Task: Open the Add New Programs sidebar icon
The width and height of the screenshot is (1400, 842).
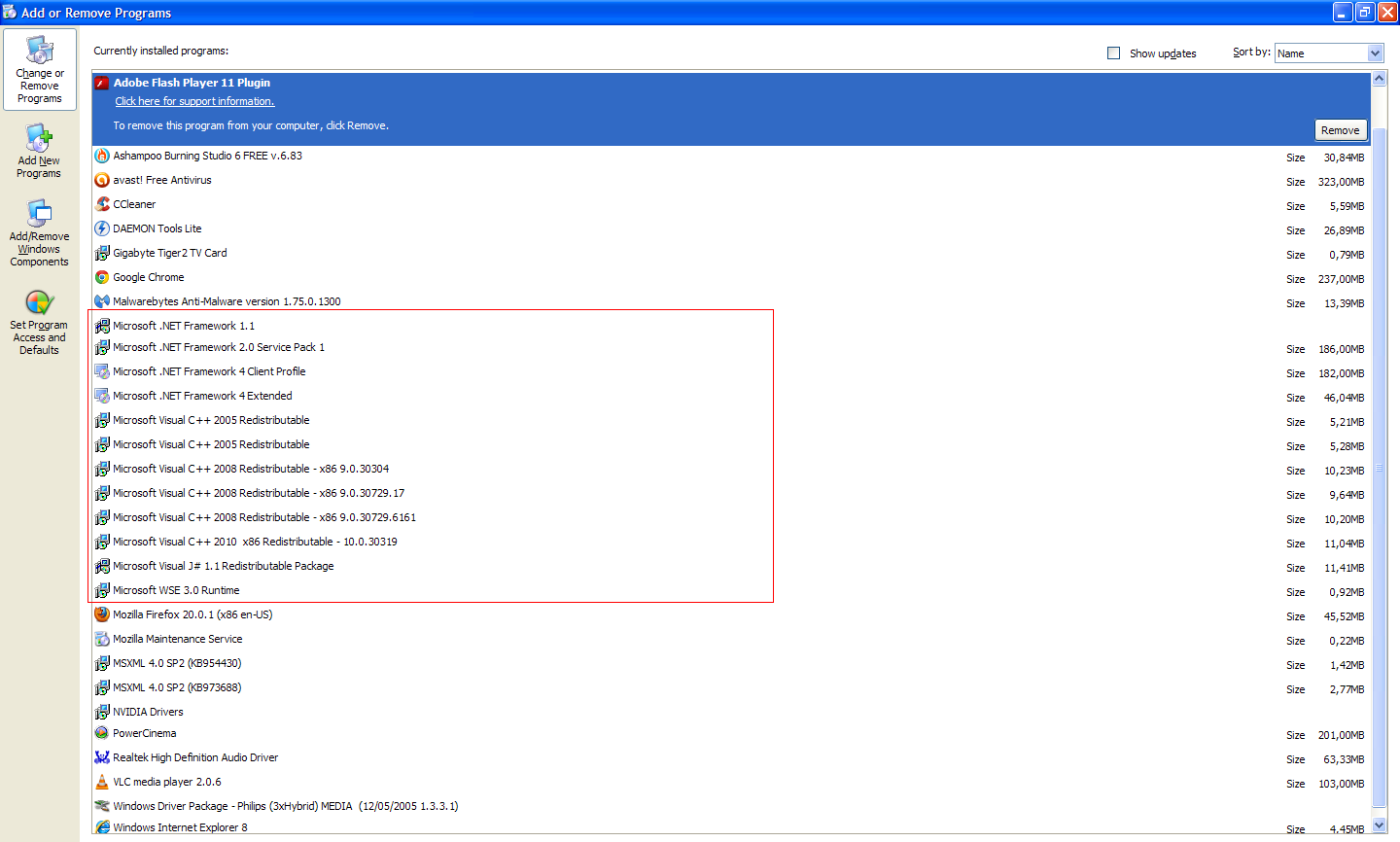Action: 39,137
